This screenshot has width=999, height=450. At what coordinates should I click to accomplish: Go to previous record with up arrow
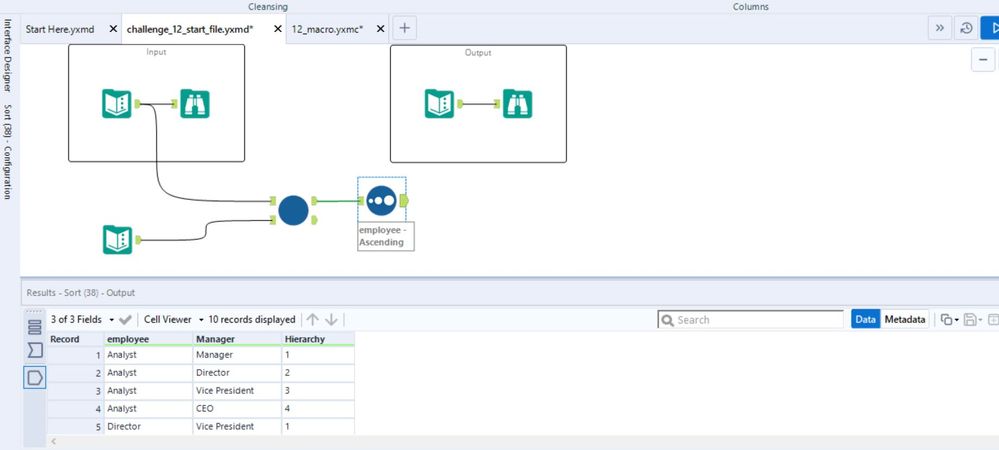(x=312, y=319)
